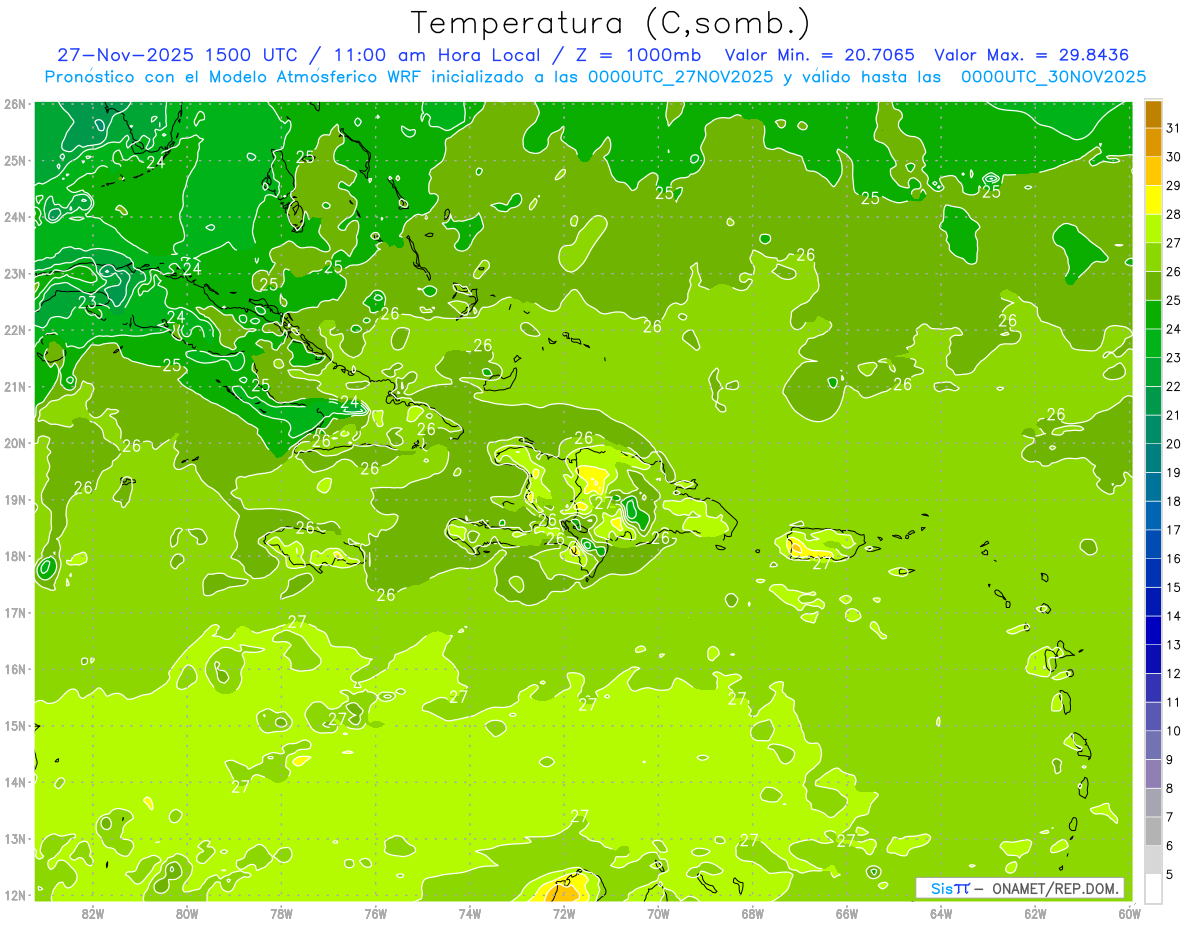
Task: Select the '0000UTC_30NOV2025' valid-until time
Action: (1054, 77)
